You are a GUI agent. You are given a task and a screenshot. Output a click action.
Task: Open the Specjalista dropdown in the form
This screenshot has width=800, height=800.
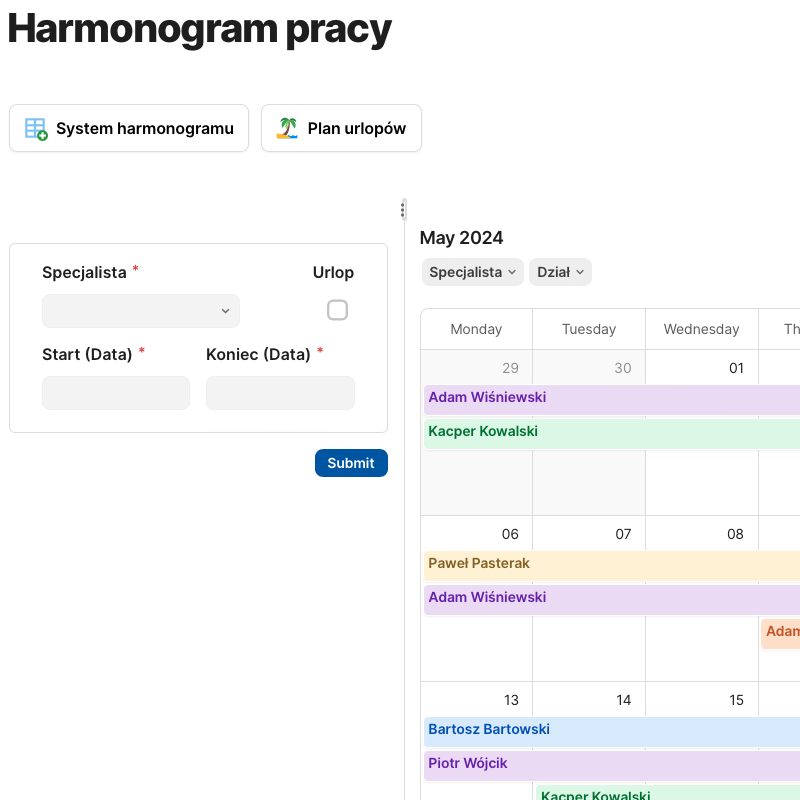point(140,311)
